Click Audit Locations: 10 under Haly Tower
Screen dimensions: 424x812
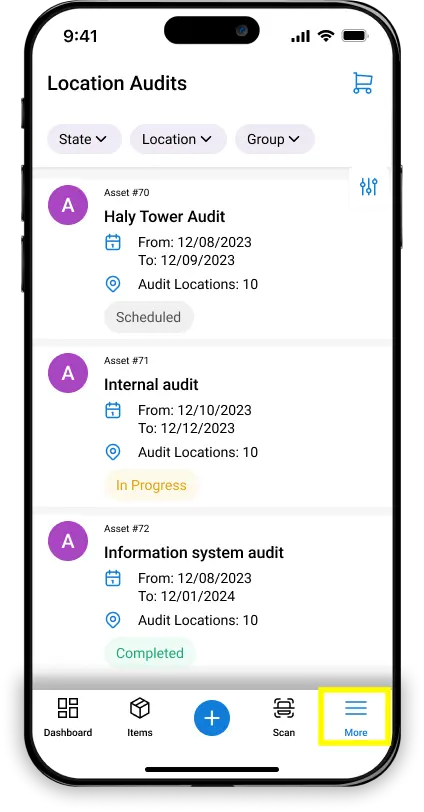(x=198, y=284)
